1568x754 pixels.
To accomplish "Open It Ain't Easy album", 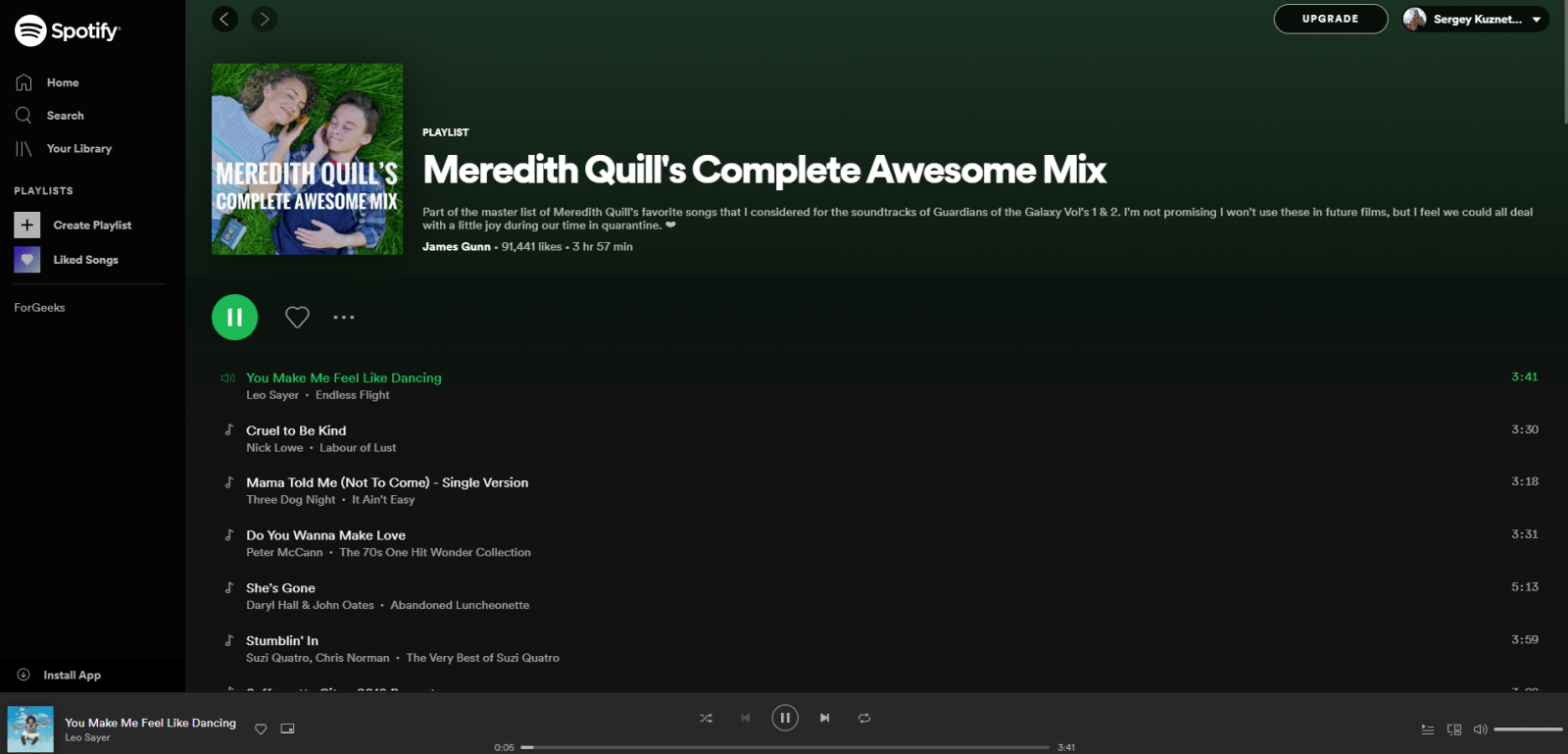I will point(383,500).
